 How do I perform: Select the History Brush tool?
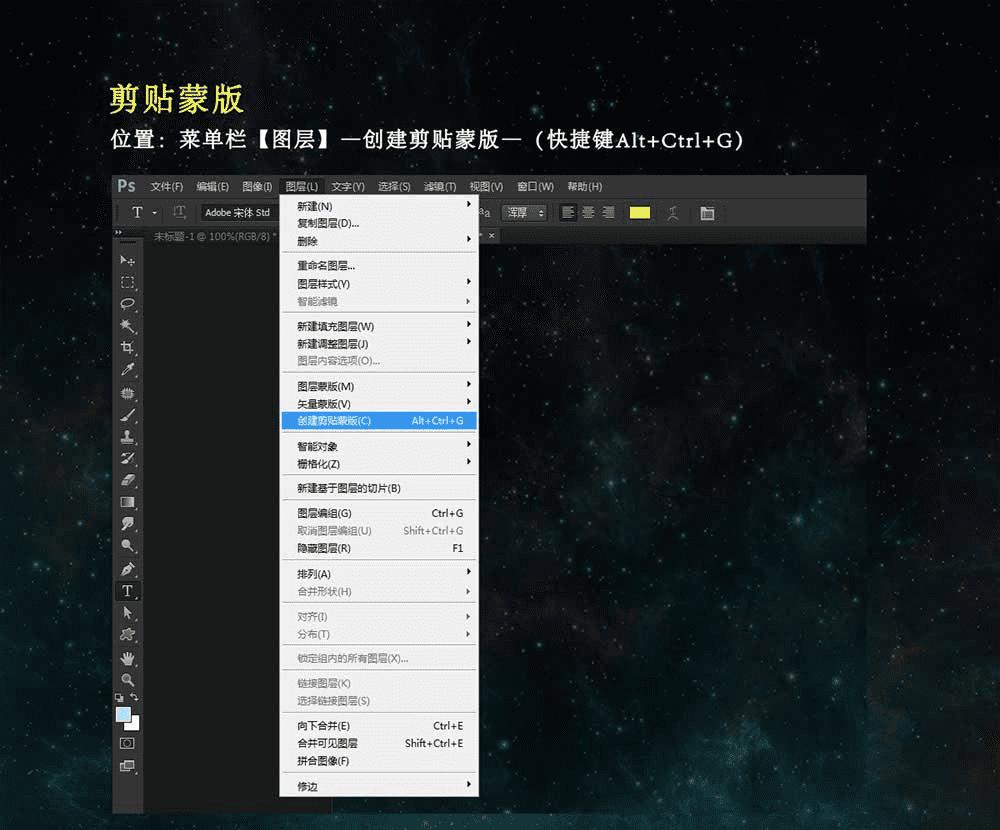128,458
